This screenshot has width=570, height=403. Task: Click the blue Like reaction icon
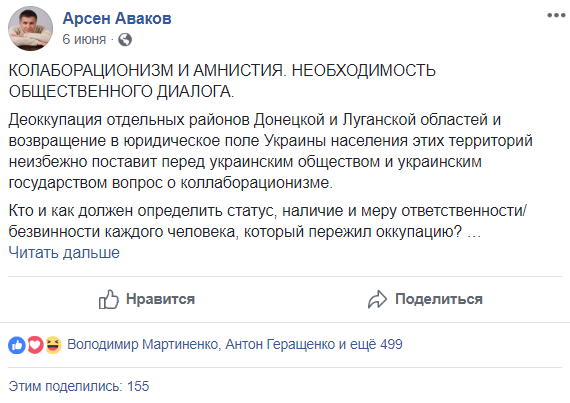17,345
